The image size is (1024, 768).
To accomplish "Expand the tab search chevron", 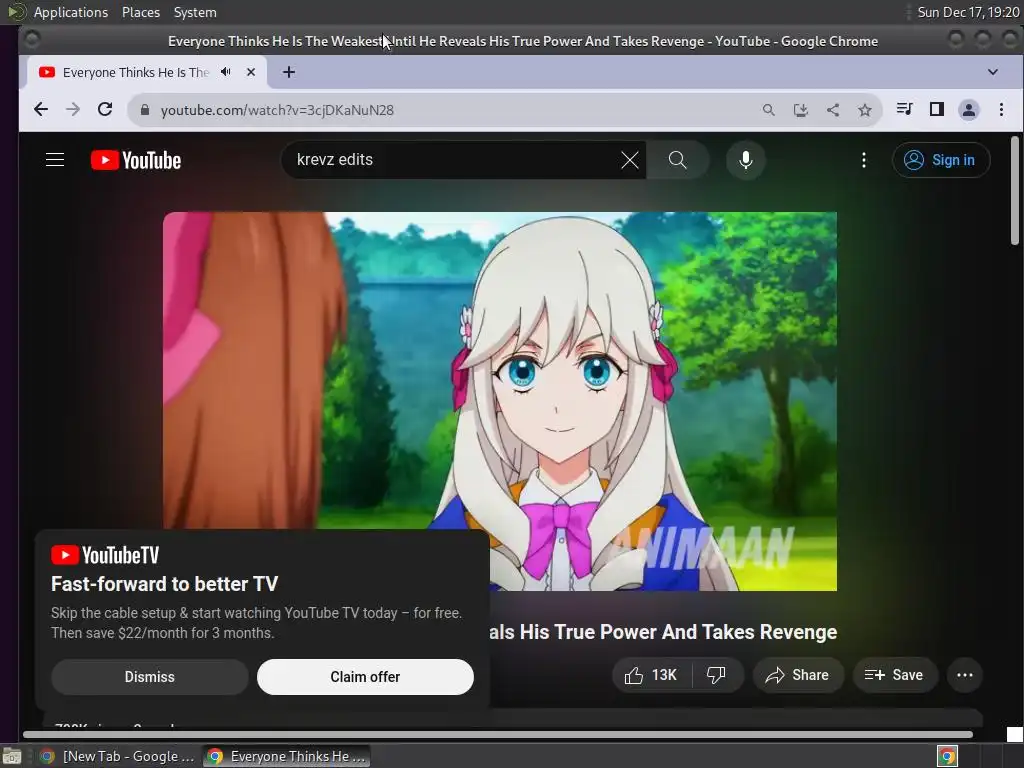I will tap(993, 72).
